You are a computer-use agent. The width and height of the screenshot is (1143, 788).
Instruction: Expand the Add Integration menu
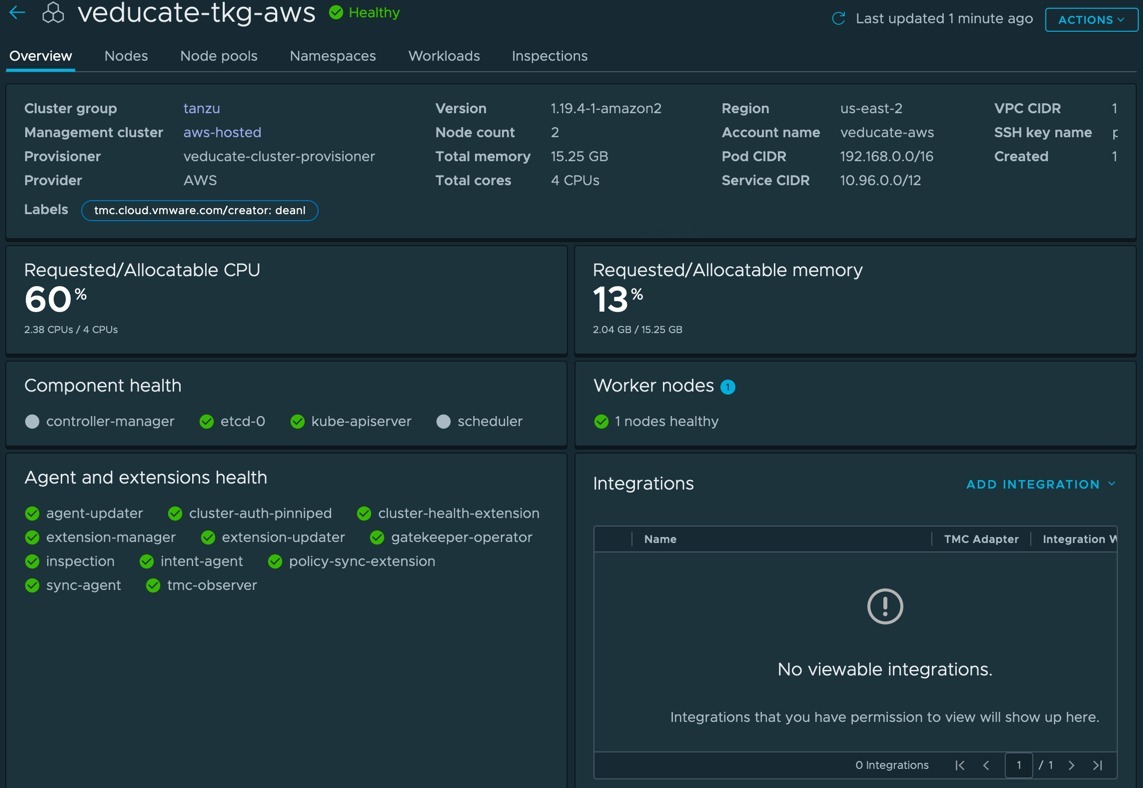1041,484
